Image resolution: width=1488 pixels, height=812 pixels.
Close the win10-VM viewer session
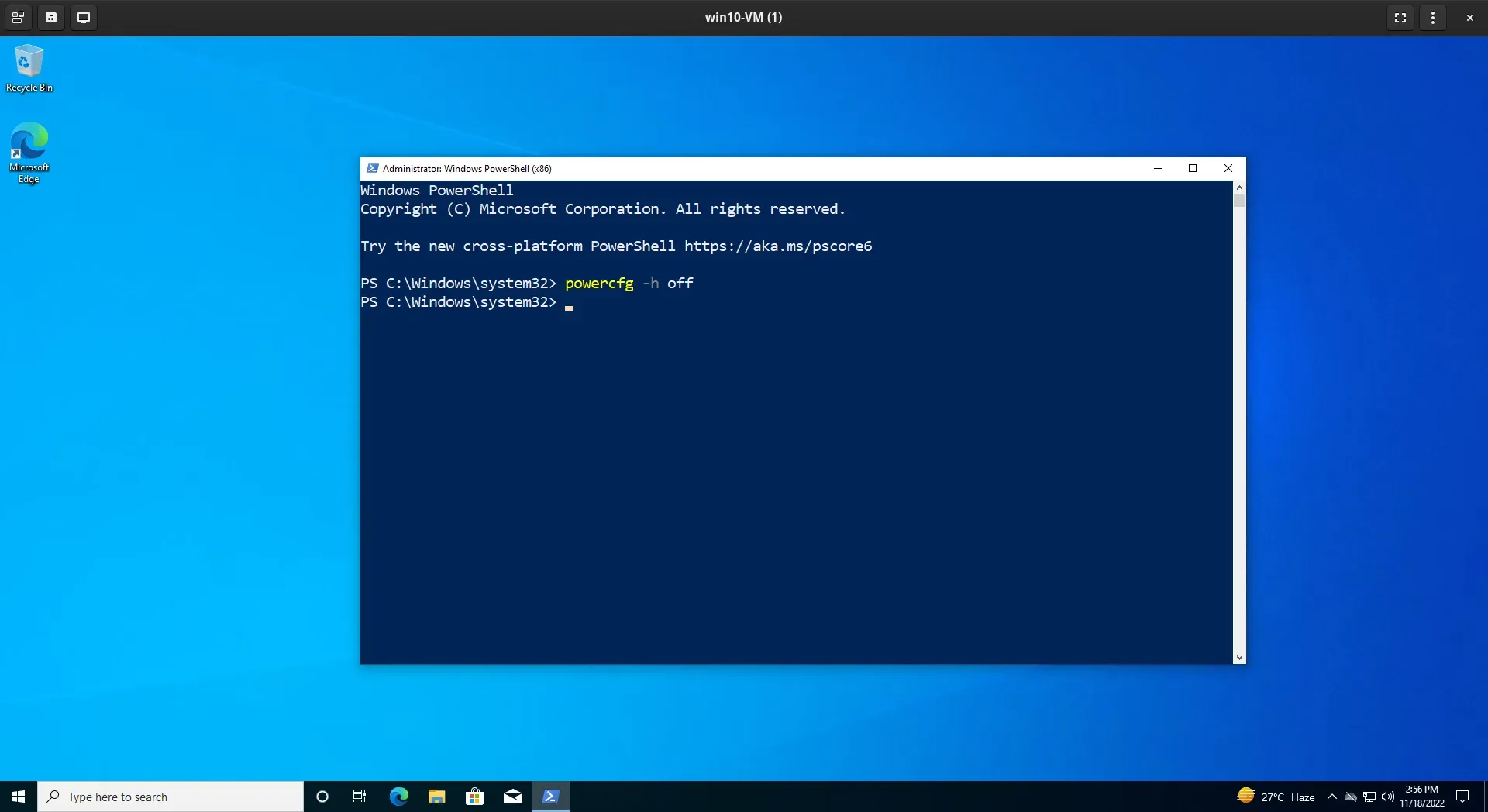coord(1469,17)
